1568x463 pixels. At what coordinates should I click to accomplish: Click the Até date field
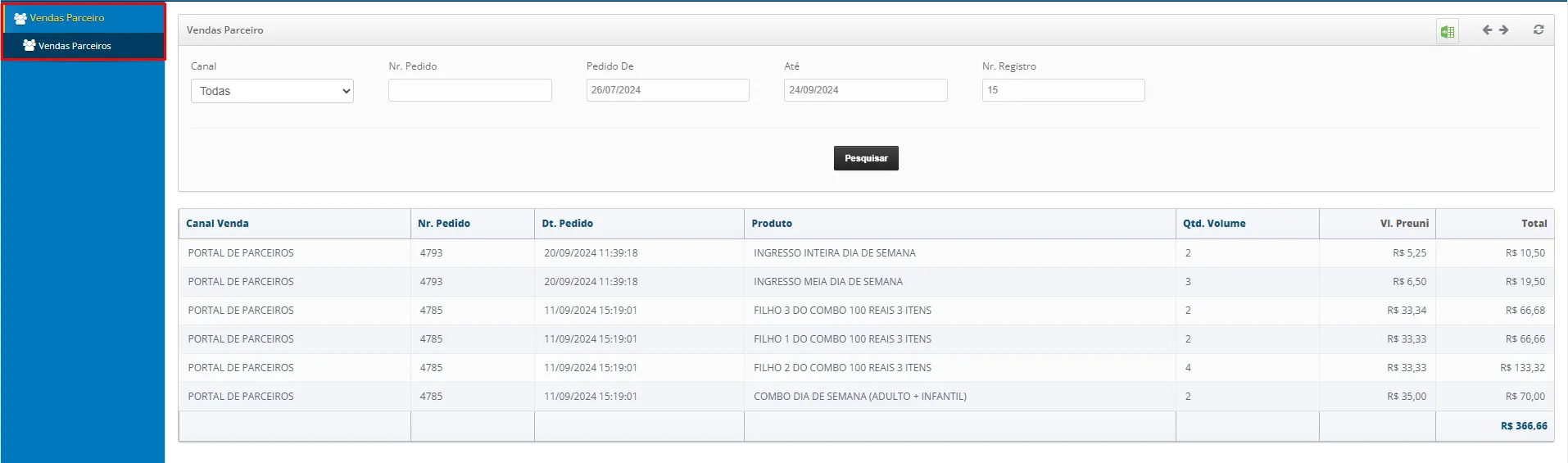point(865,90)
